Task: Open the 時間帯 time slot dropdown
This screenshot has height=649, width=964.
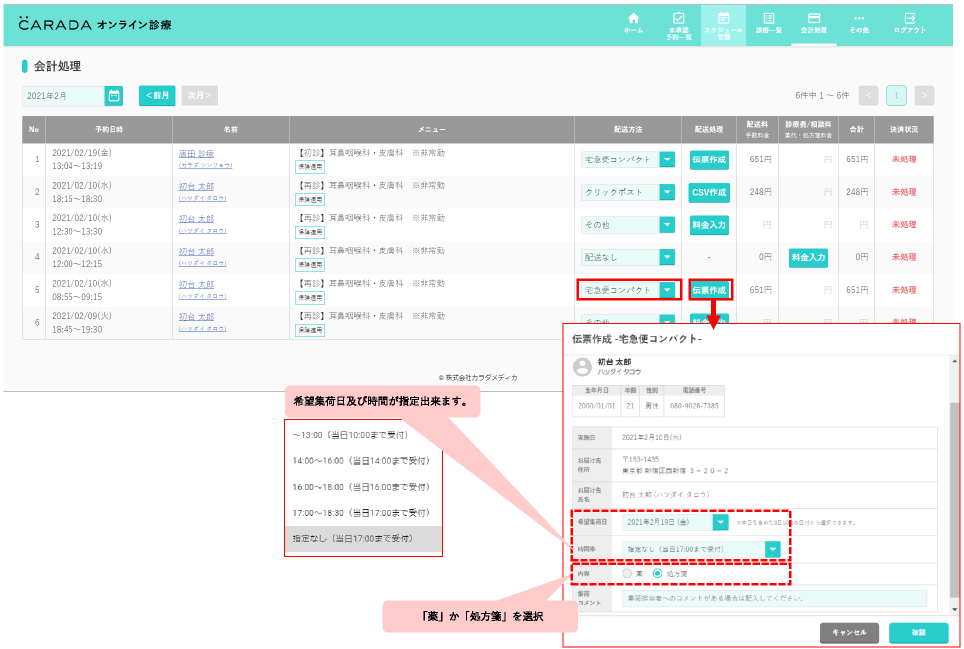Action: (x=772, y=549)
